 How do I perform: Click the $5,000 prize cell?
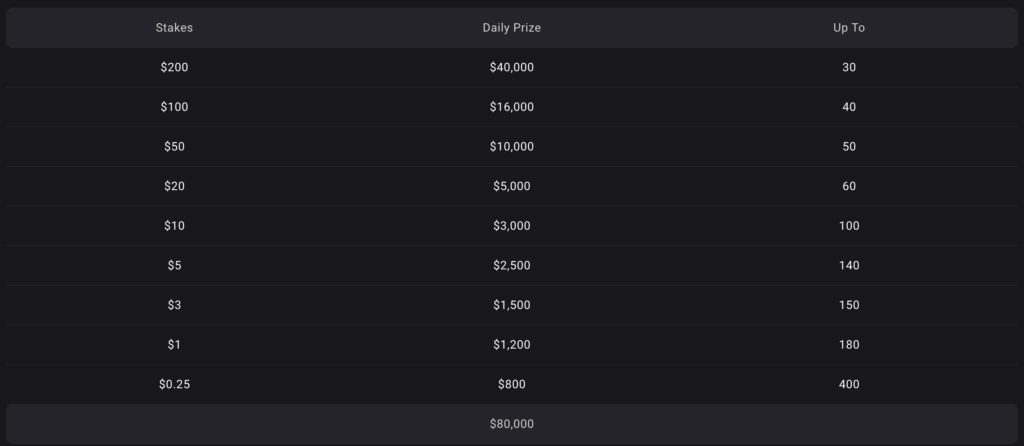[x=511, y=186]
